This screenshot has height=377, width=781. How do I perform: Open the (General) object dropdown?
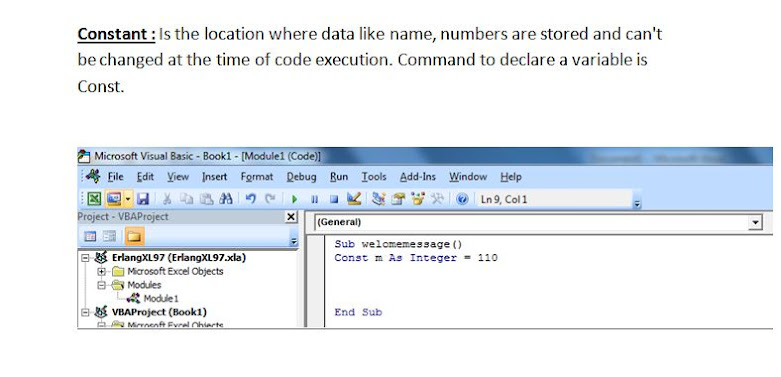point(538,222)
